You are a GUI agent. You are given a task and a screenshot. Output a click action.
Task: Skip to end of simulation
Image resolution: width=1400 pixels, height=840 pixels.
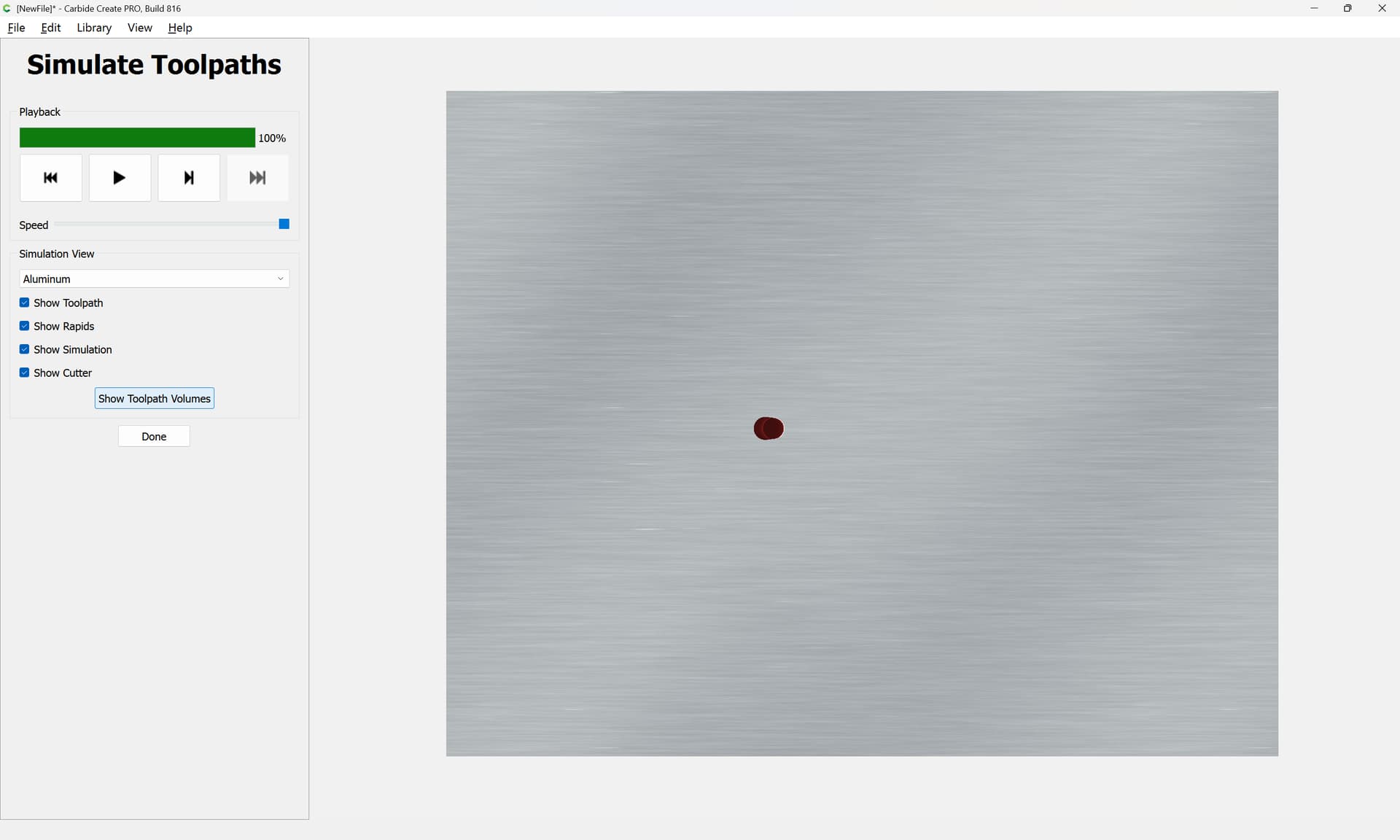click(257, 178)
